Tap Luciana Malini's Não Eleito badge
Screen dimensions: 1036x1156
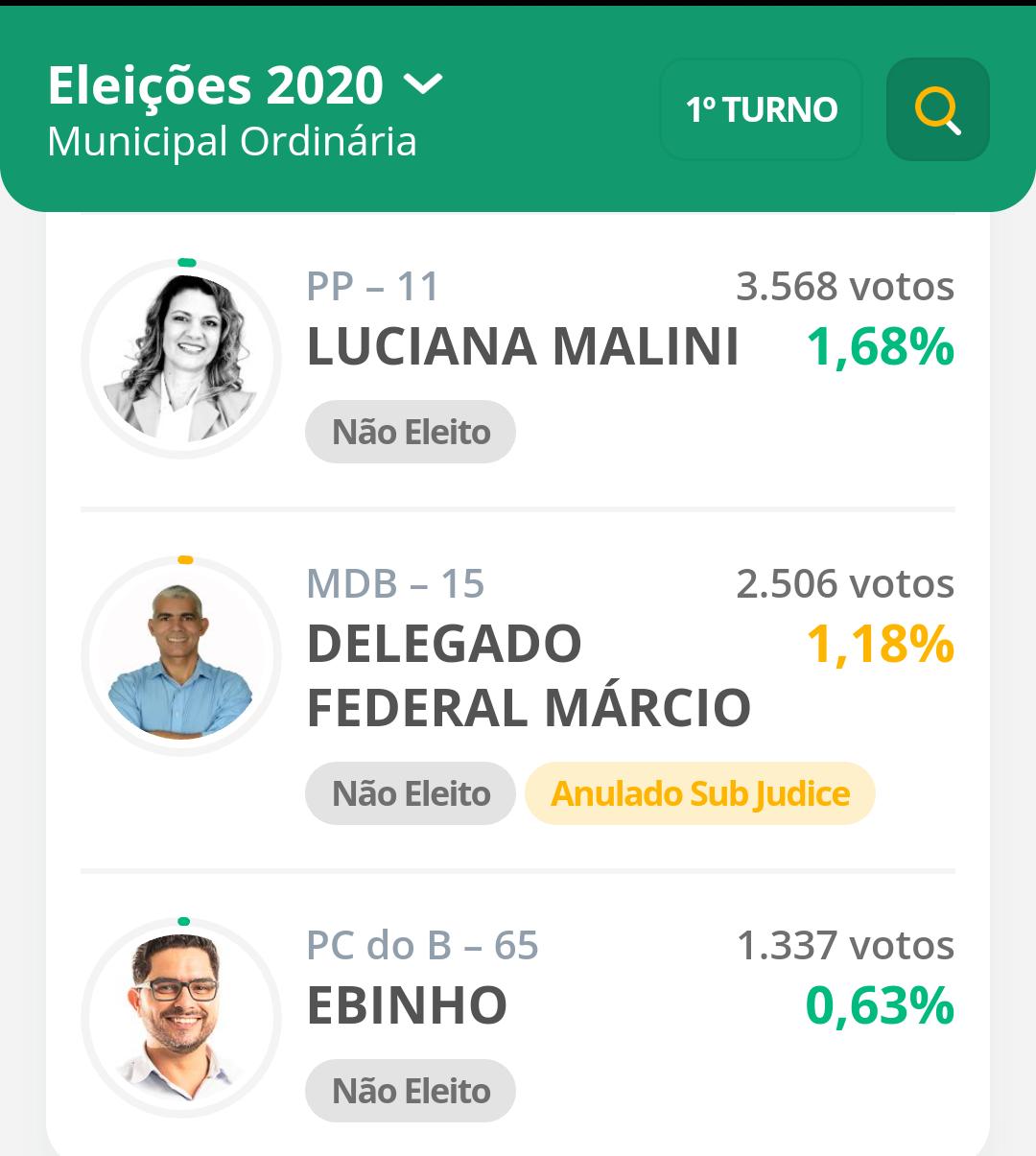[411, 432]
